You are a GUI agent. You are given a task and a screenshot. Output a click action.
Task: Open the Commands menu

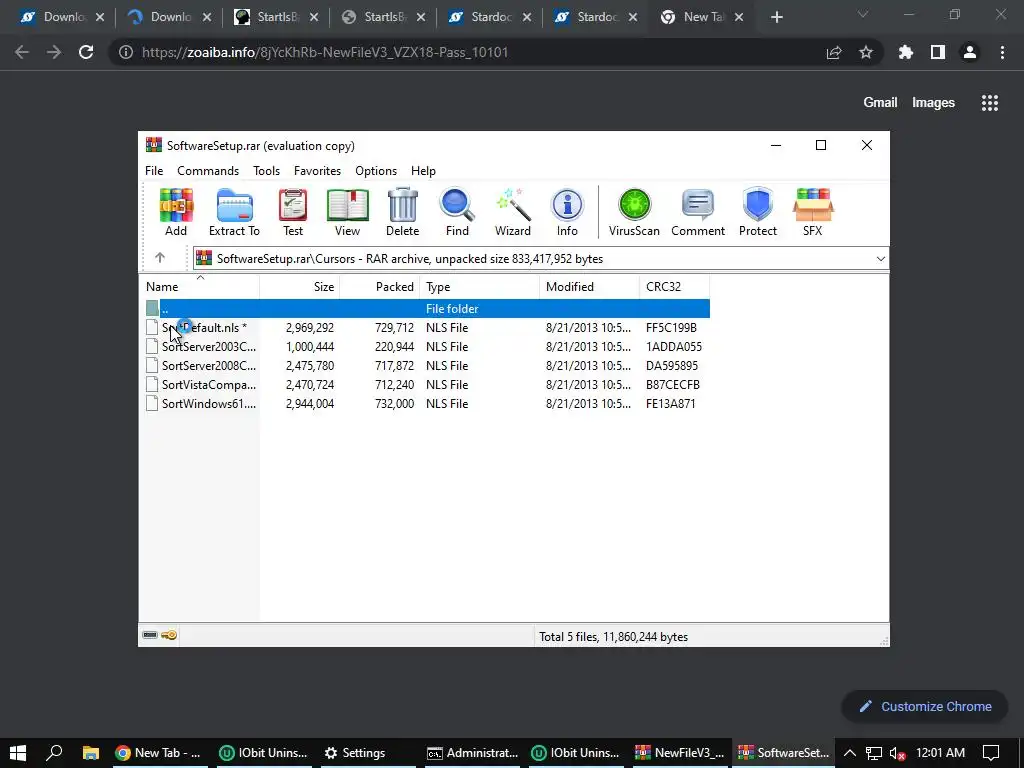tap(208, 170)
